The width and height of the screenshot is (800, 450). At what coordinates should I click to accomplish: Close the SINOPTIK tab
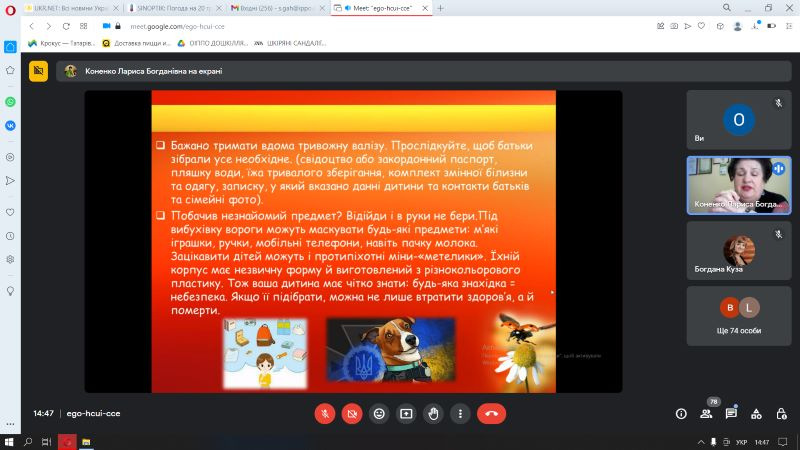219,8
